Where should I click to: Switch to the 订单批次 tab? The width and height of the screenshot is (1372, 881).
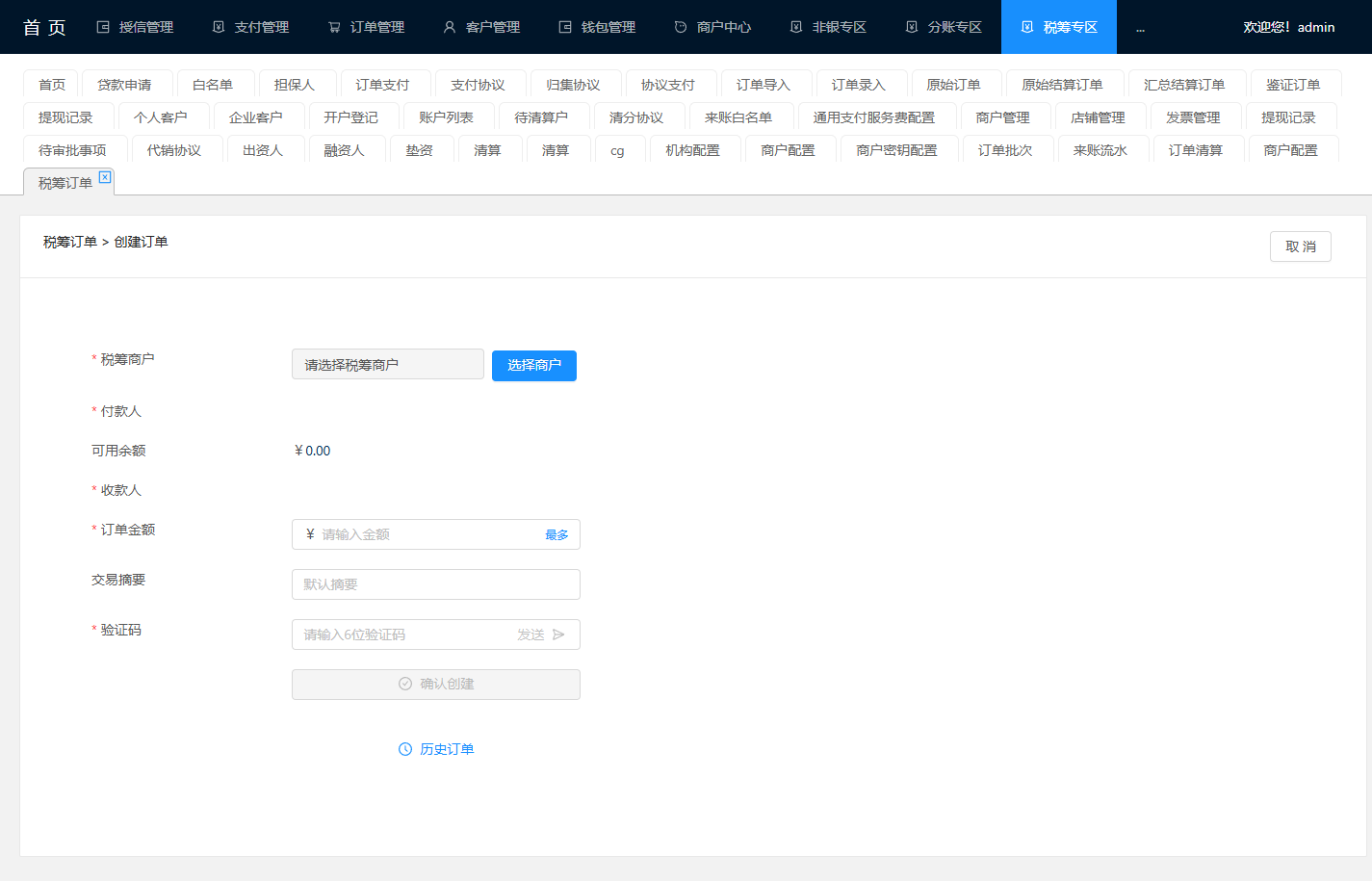1006,150
